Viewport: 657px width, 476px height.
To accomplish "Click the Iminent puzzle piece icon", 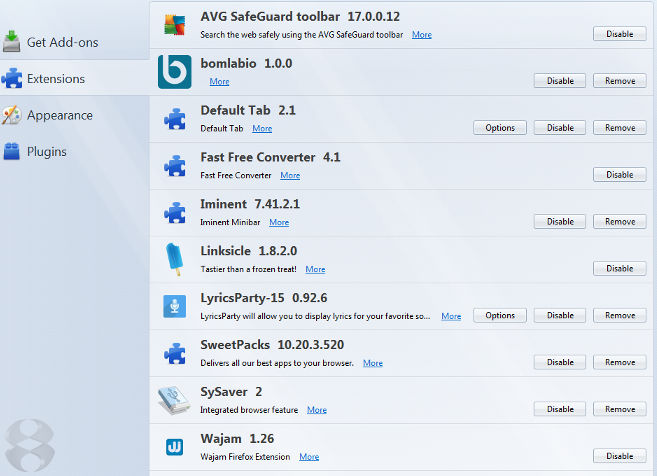I will click(175, 213).
